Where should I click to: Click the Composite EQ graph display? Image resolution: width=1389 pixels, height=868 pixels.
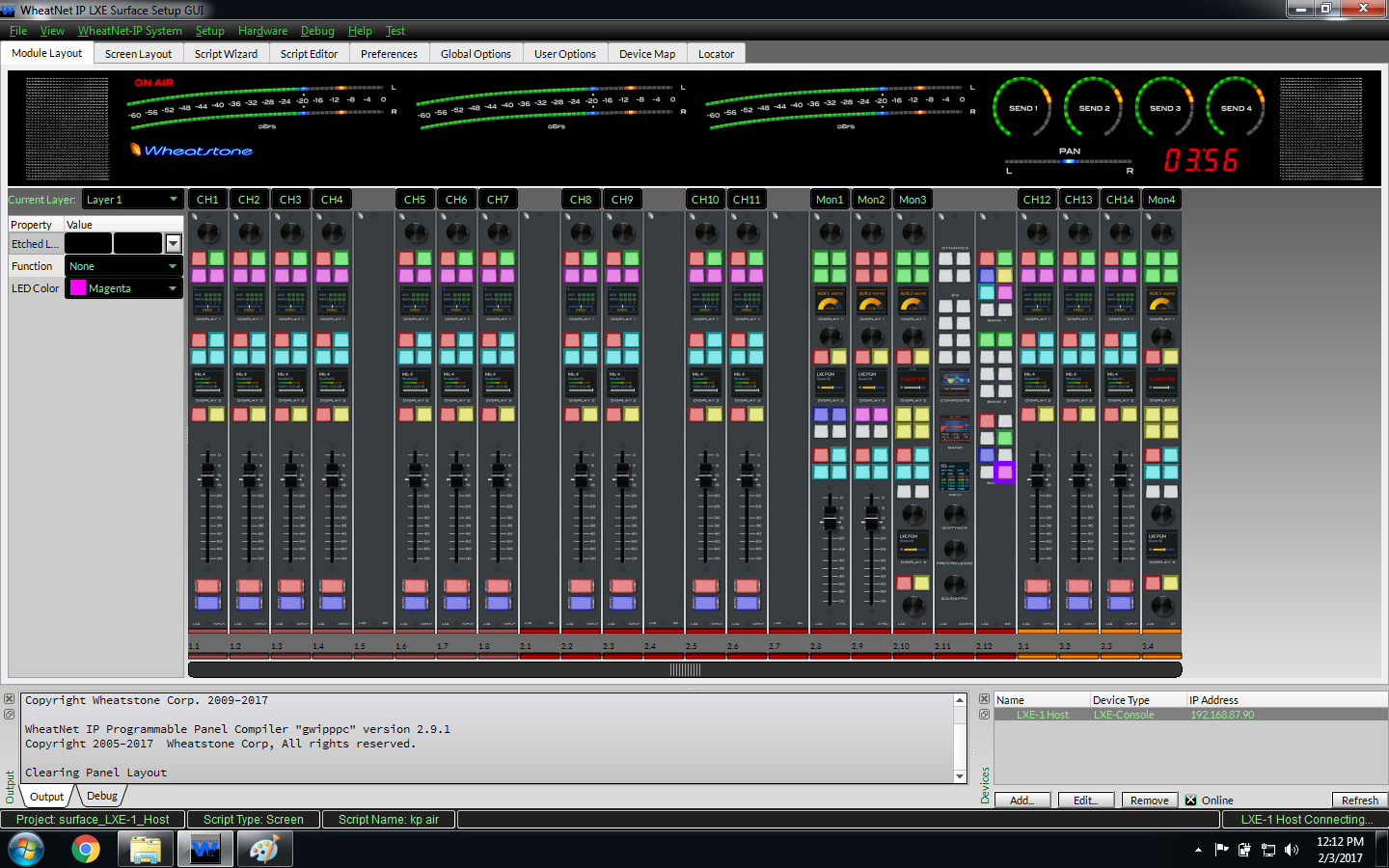[954, 382]
